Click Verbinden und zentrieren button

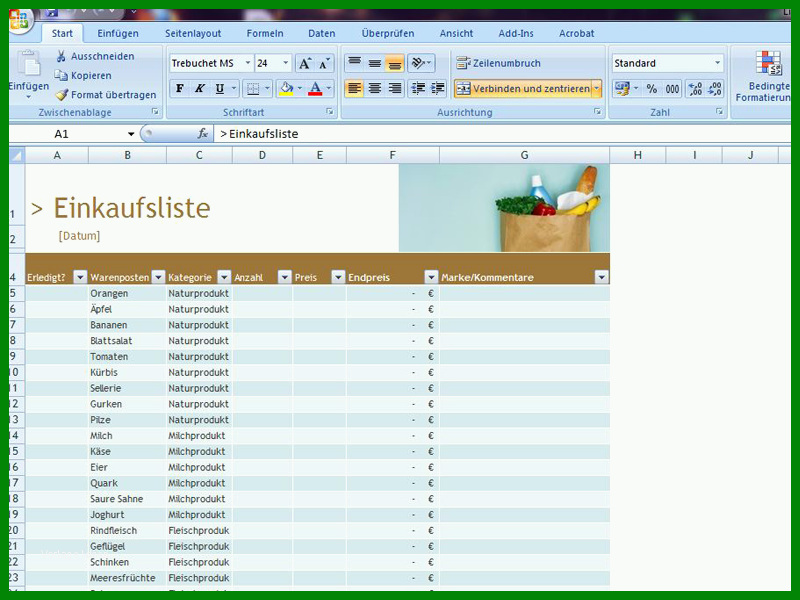click(x=523, y=89)
